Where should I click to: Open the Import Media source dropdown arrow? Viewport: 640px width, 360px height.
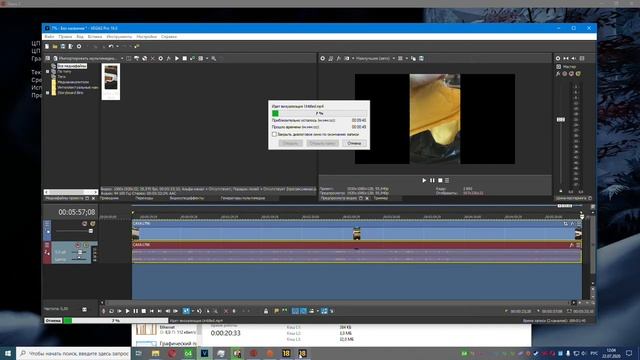(122, 58)
